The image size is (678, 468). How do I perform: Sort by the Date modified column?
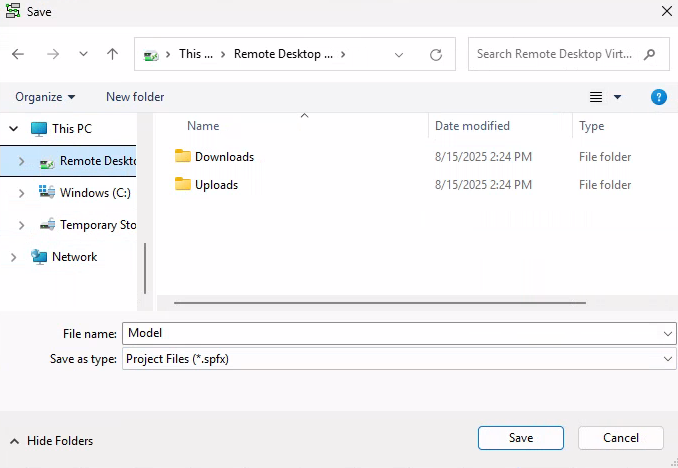473,126
